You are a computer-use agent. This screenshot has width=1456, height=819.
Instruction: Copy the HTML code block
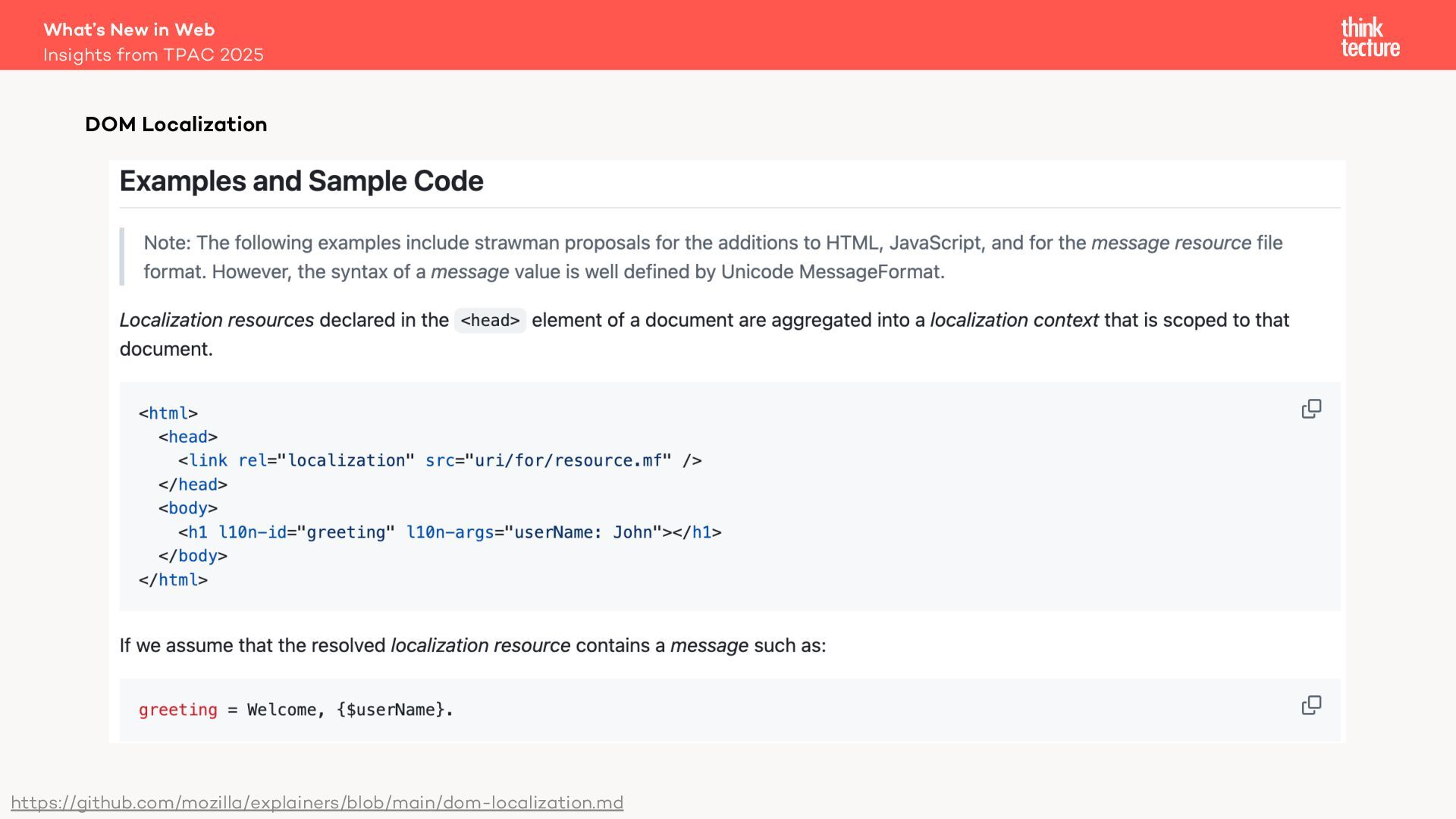pos(1311,409)
